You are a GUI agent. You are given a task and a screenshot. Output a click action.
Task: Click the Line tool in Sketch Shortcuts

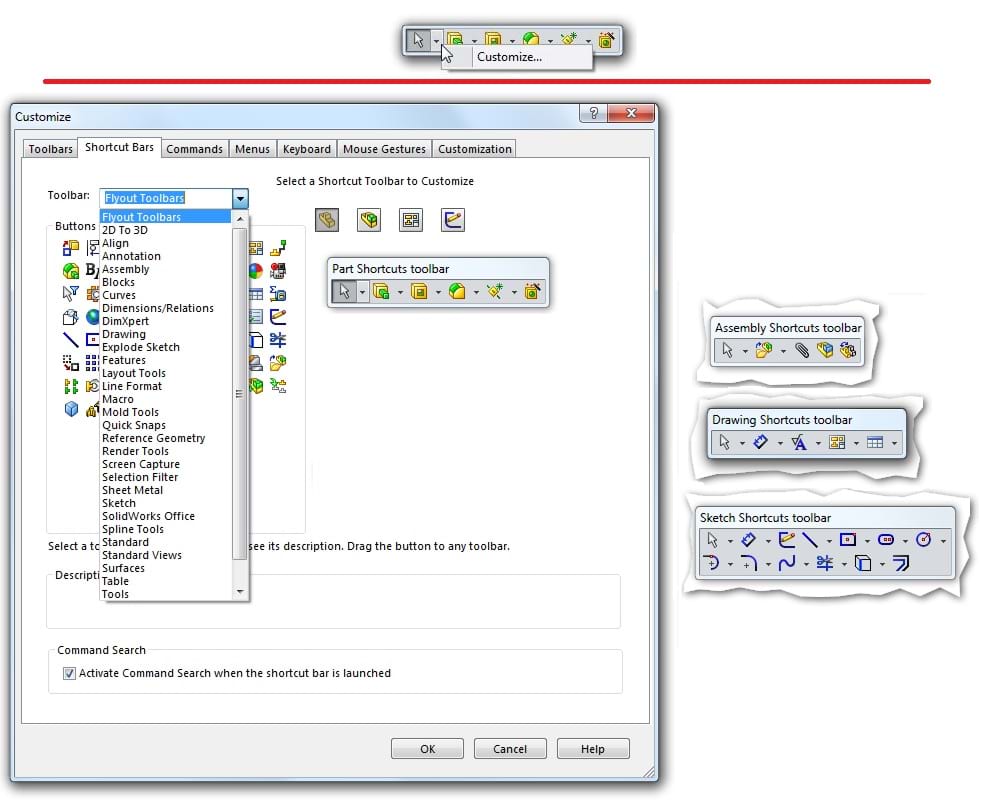810,540
